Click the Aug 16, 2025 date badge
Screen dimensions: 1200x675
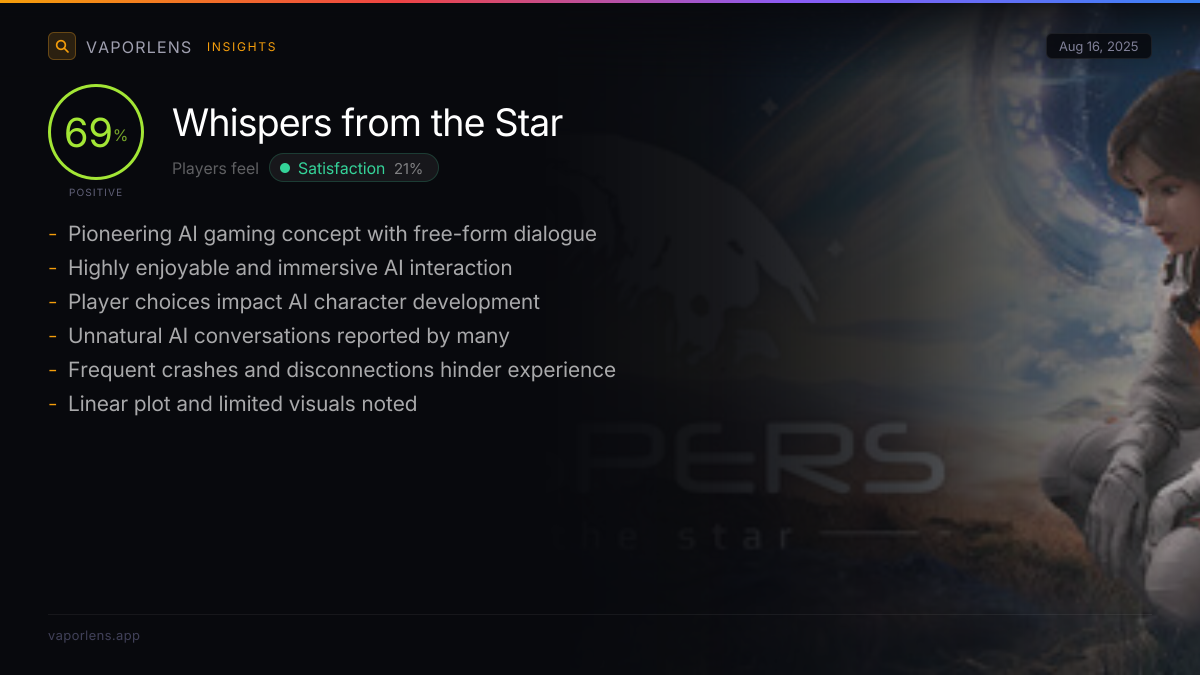coord(1098,47)
